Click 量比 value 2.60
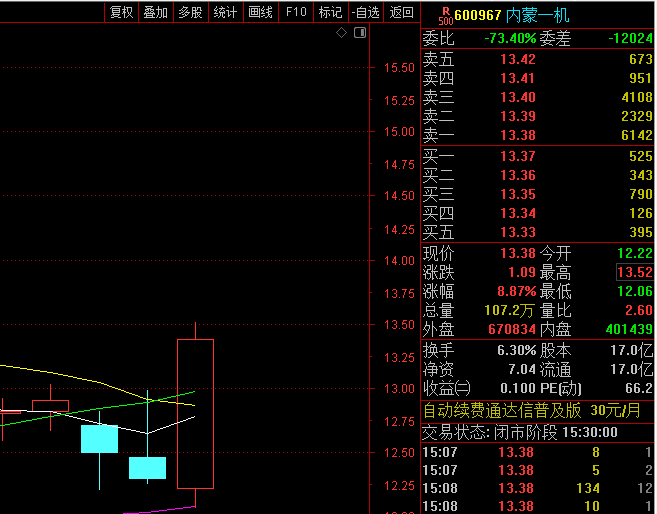The height and width of the screenshot is (514, 657). (639, 310)
